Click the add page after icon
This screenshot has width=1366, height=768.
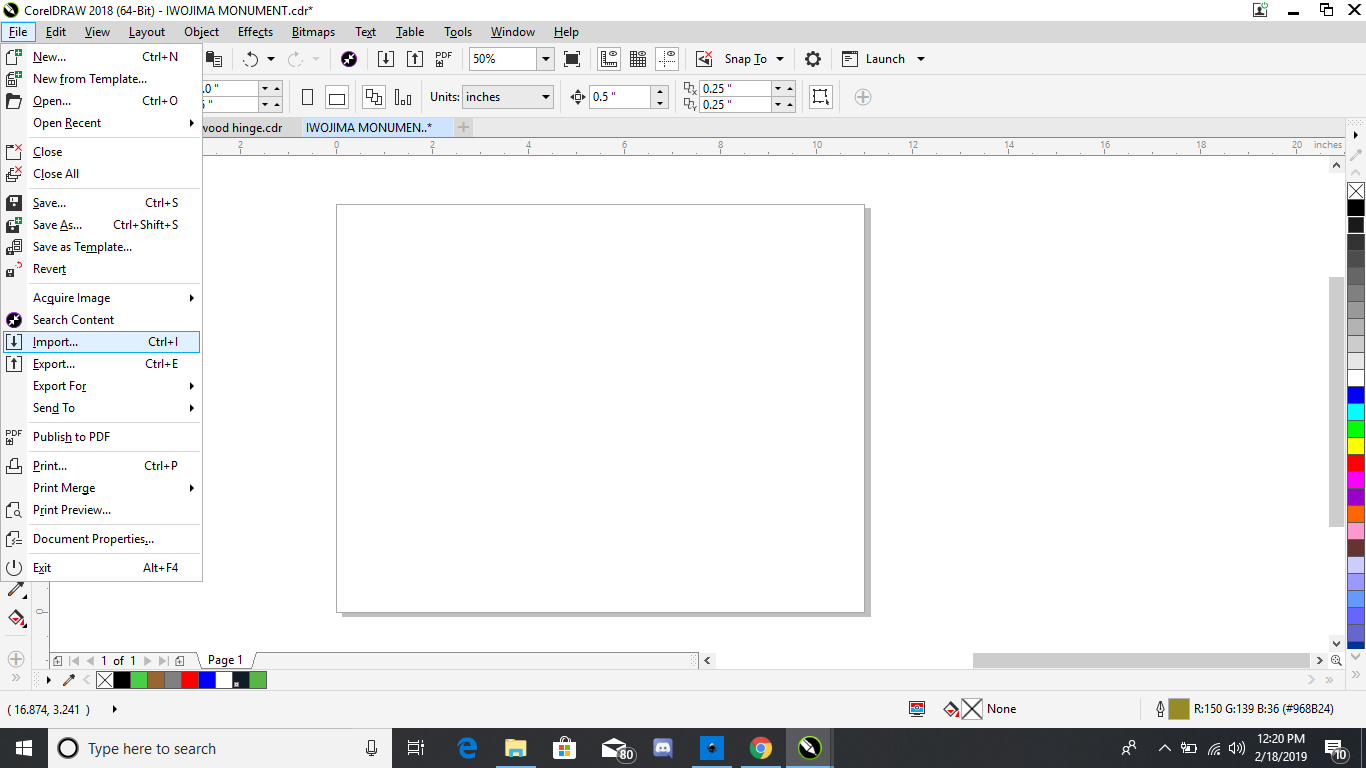180,660
